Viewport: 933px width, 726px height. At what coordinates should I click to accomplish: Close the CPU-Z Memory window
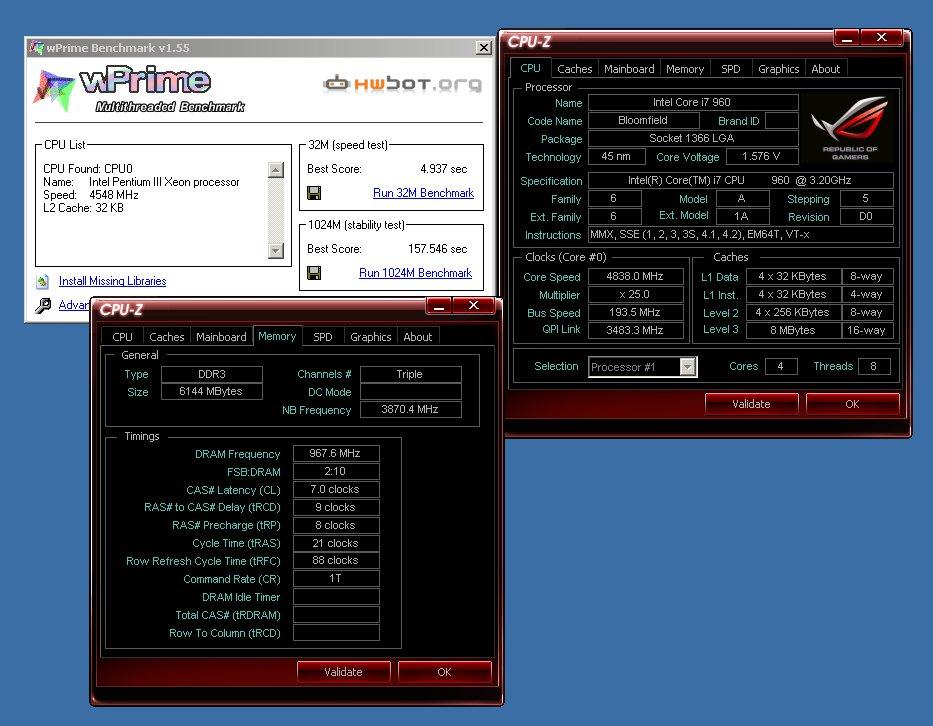coord(474,306)
